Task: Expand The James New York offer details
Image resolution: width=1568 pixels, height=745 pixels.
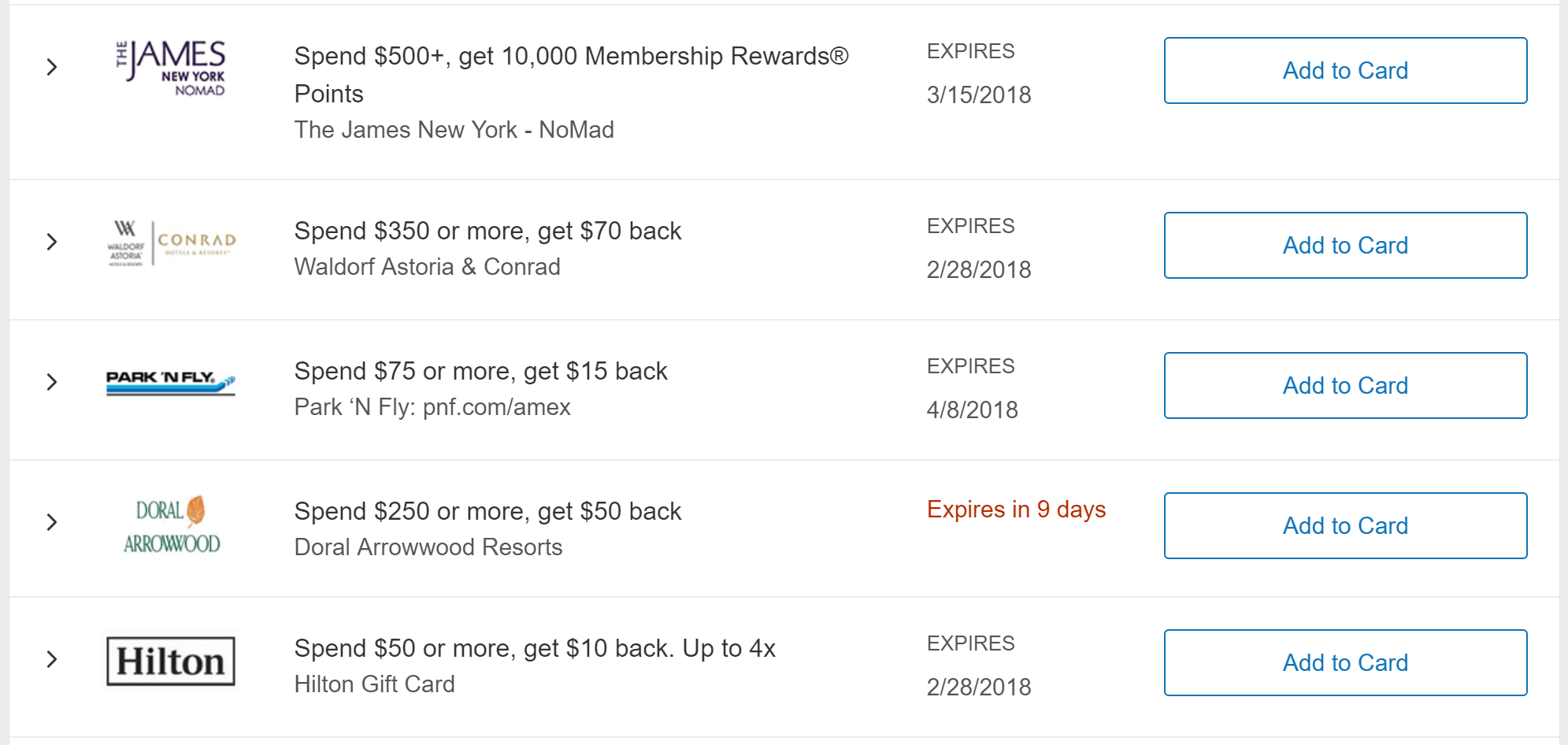Action: pos(52,67)
